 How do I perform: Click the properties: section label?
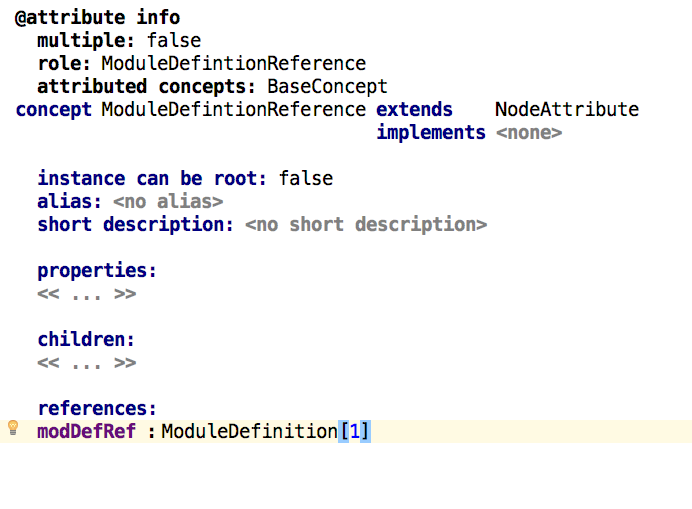click(97, 271)
